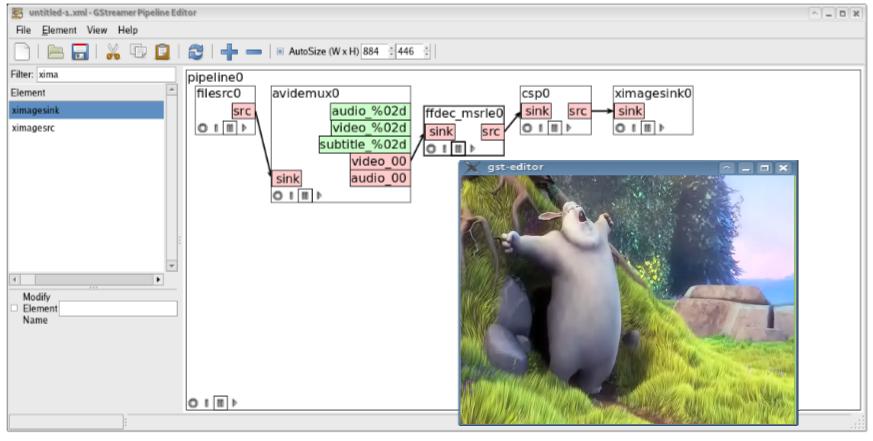Click element list scroll-down arrow
873x441 pixels.
click(171, 266)
